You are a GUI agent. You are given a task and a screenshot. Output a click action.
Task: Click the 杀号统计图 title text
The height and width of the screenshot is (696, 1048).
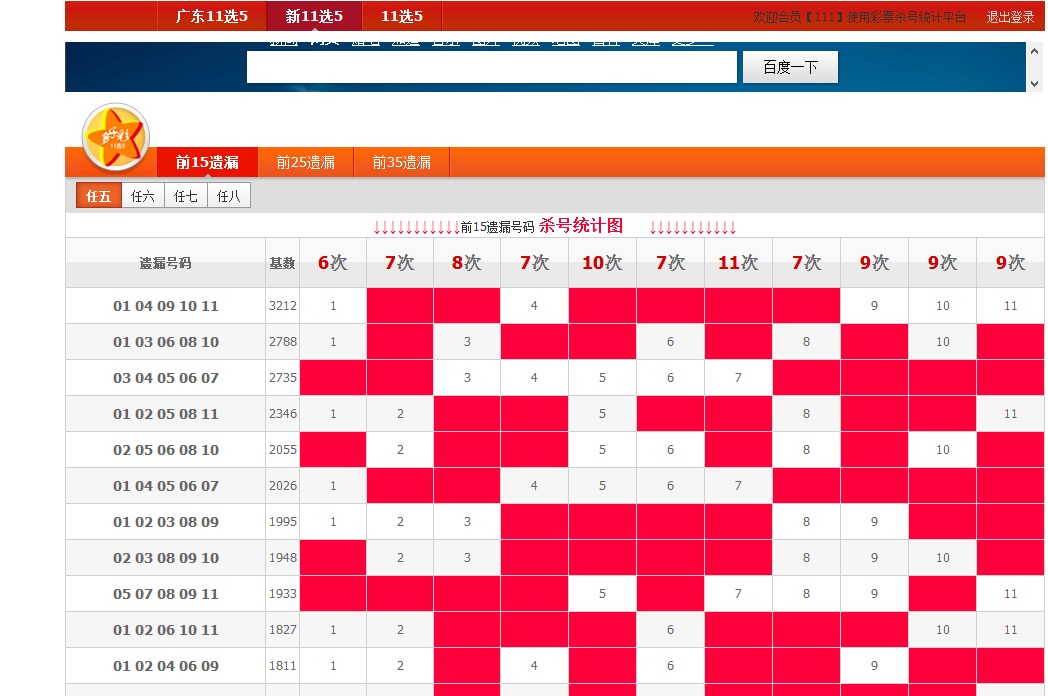(x=581, y=226)
